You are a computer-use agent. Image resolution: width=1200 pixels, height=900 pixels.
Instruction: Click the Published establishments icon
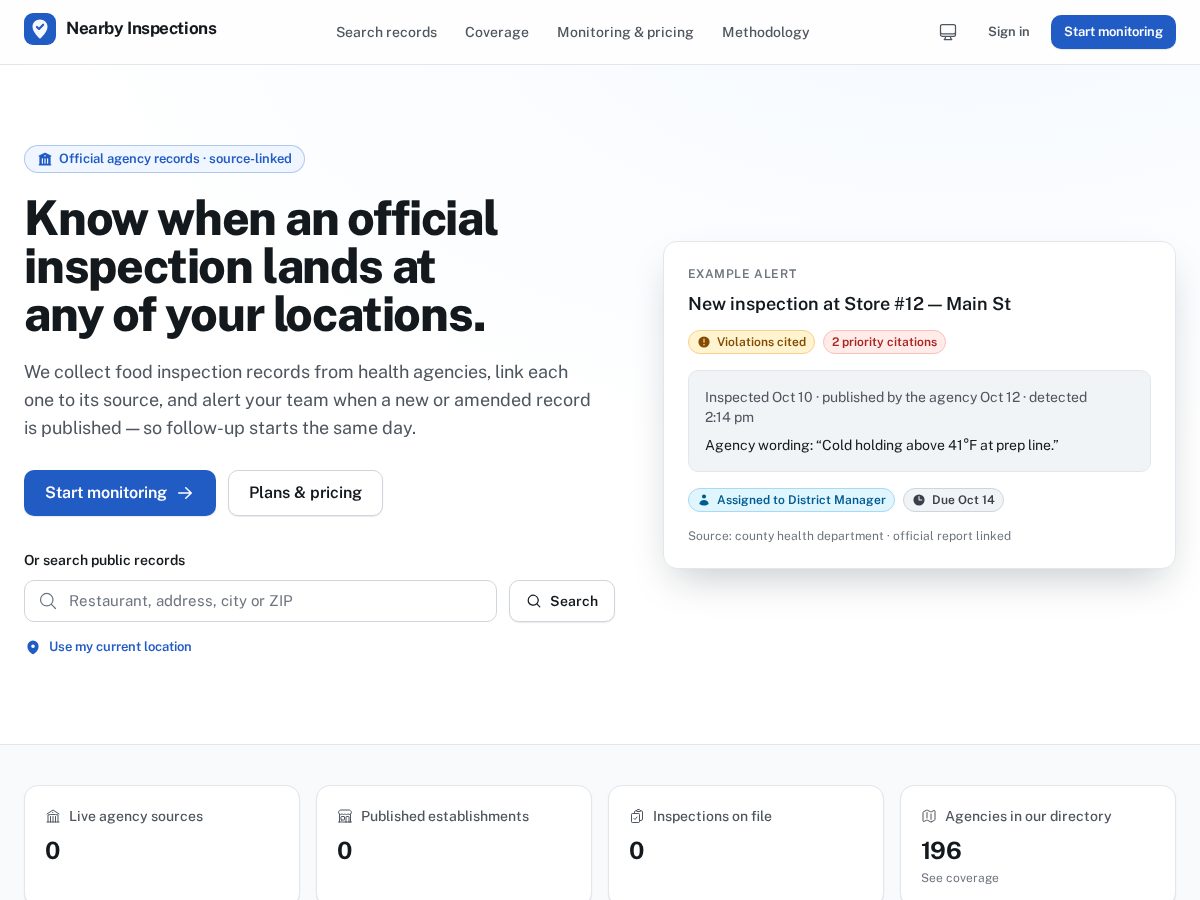(345, 816)
